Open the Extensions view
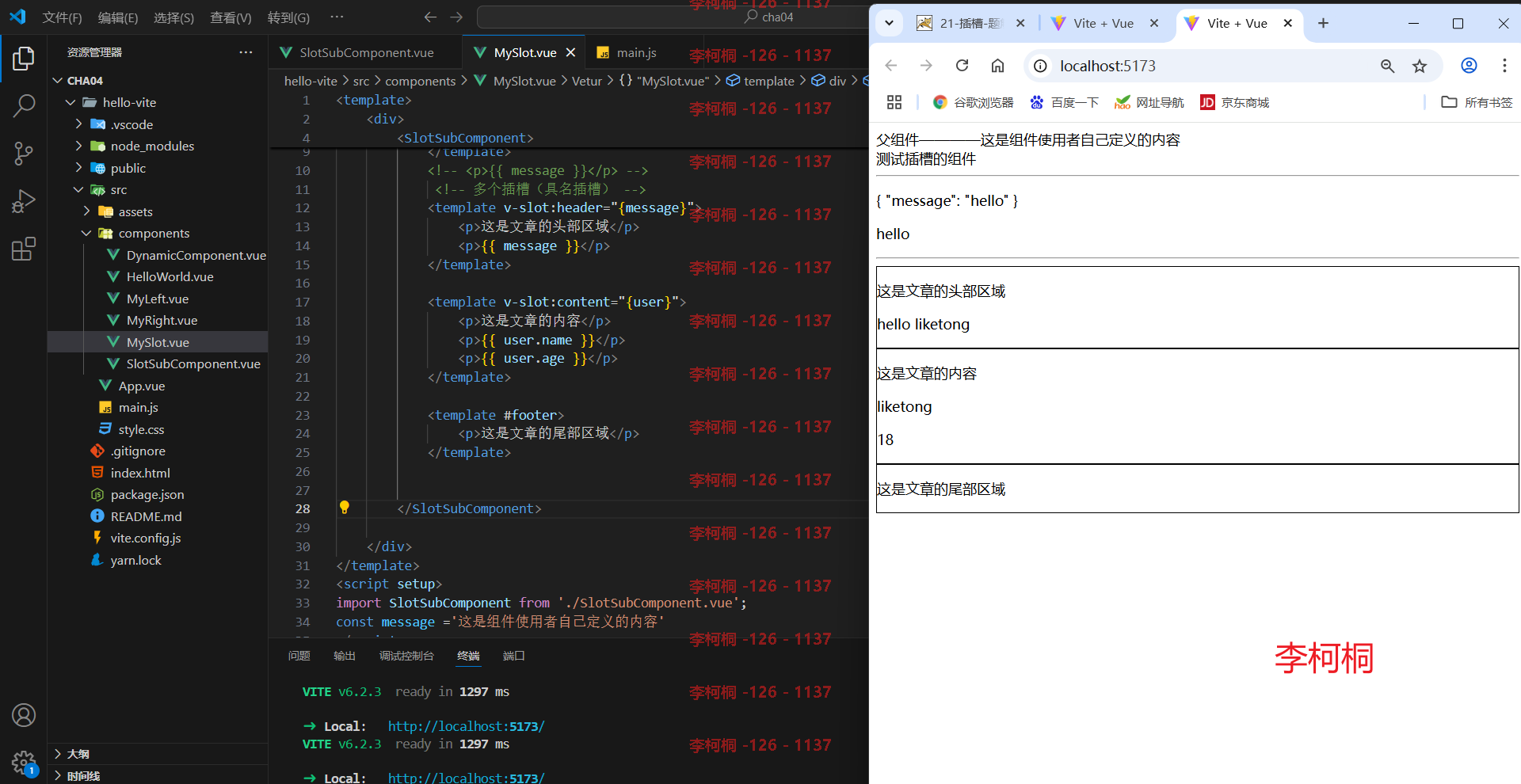Viewport: 1521px width, 784px height. click(24, 249)
